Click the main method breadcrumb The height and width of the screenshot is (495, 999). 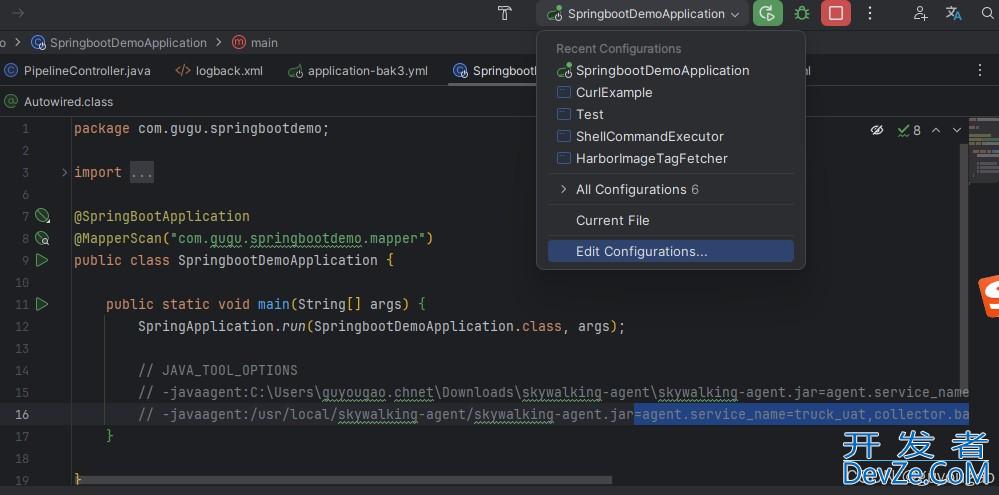click(x=255, y=43)
